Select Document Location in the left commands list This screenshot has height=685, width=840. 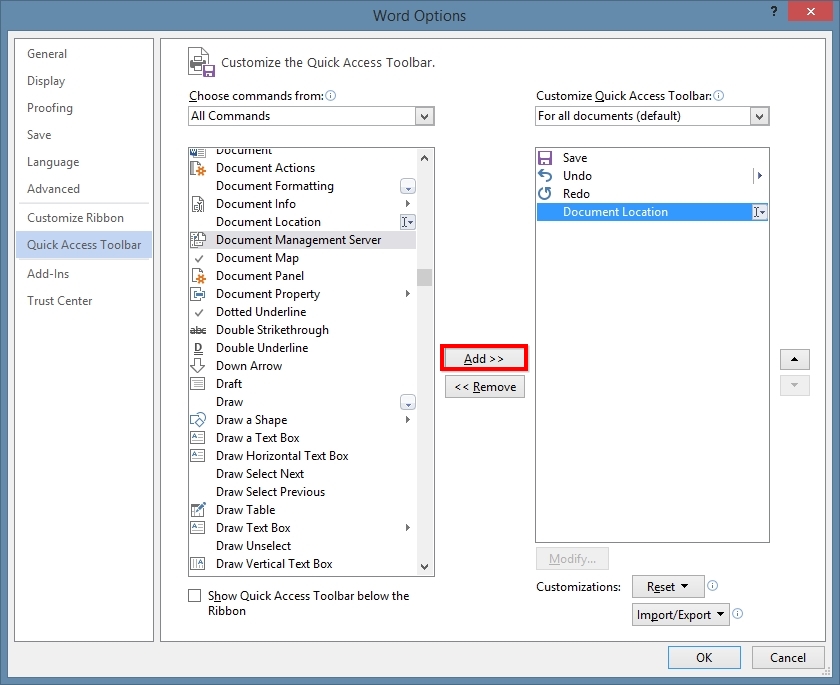pos(303,222)
